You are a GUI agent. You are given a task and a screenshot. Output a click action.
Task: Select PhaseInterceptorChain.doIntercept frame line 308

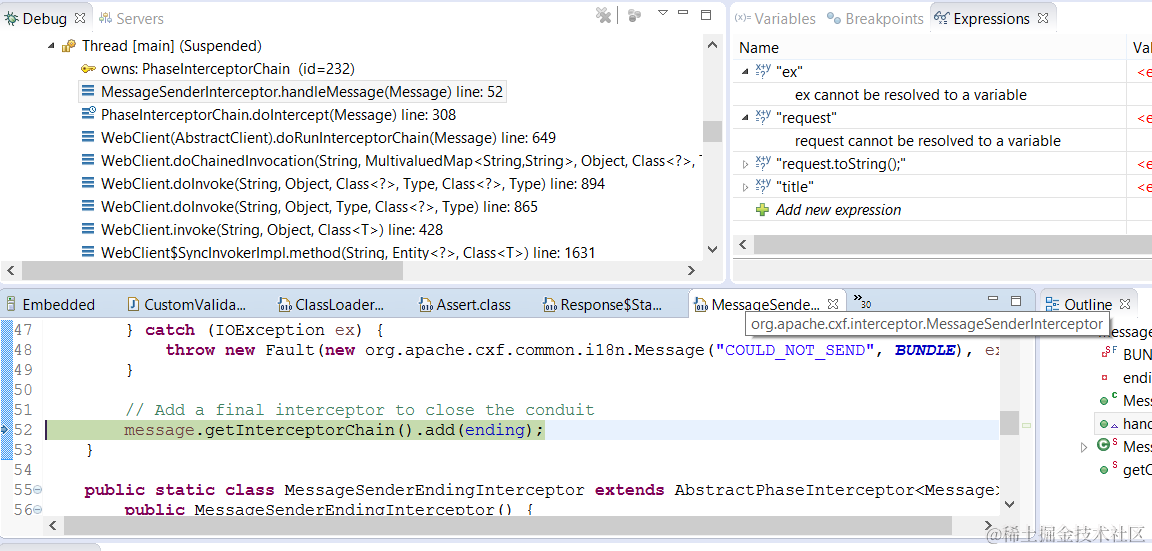pyautogui.click(x=278, y=115)
